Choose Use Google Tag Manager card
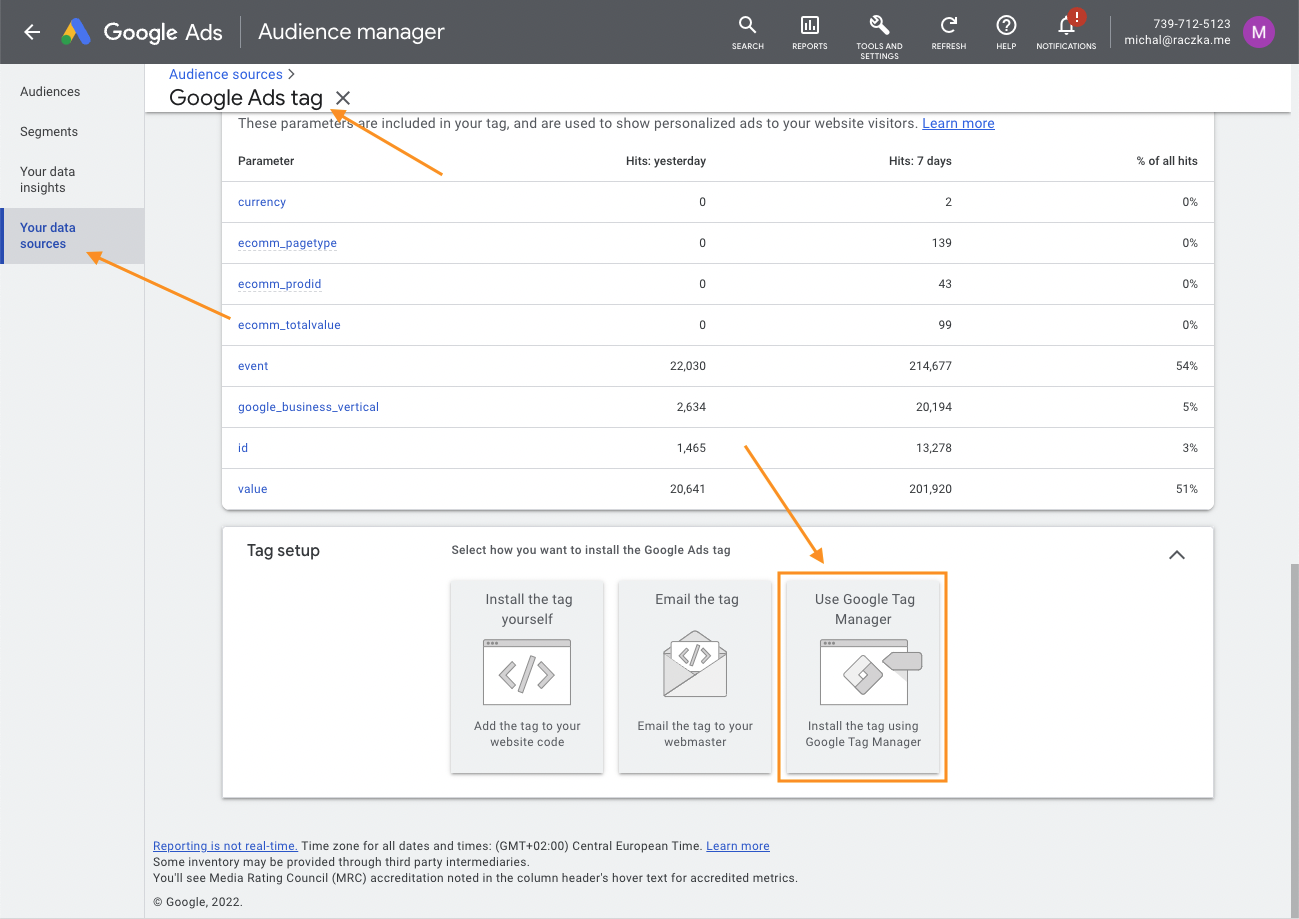 tap(863, 677)
